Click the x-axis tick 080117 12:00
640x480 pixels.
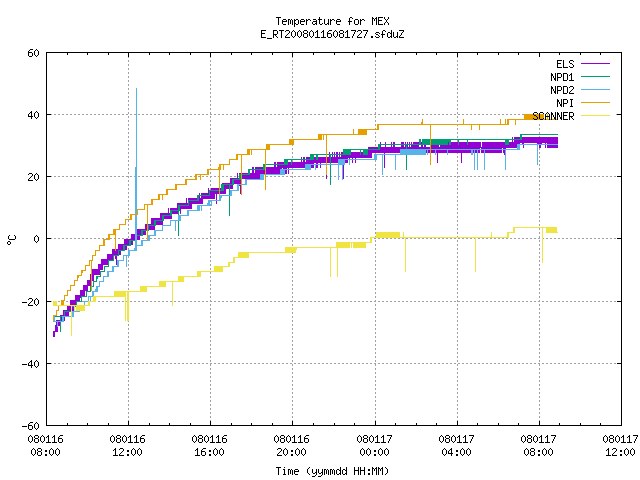coord(620,446)
